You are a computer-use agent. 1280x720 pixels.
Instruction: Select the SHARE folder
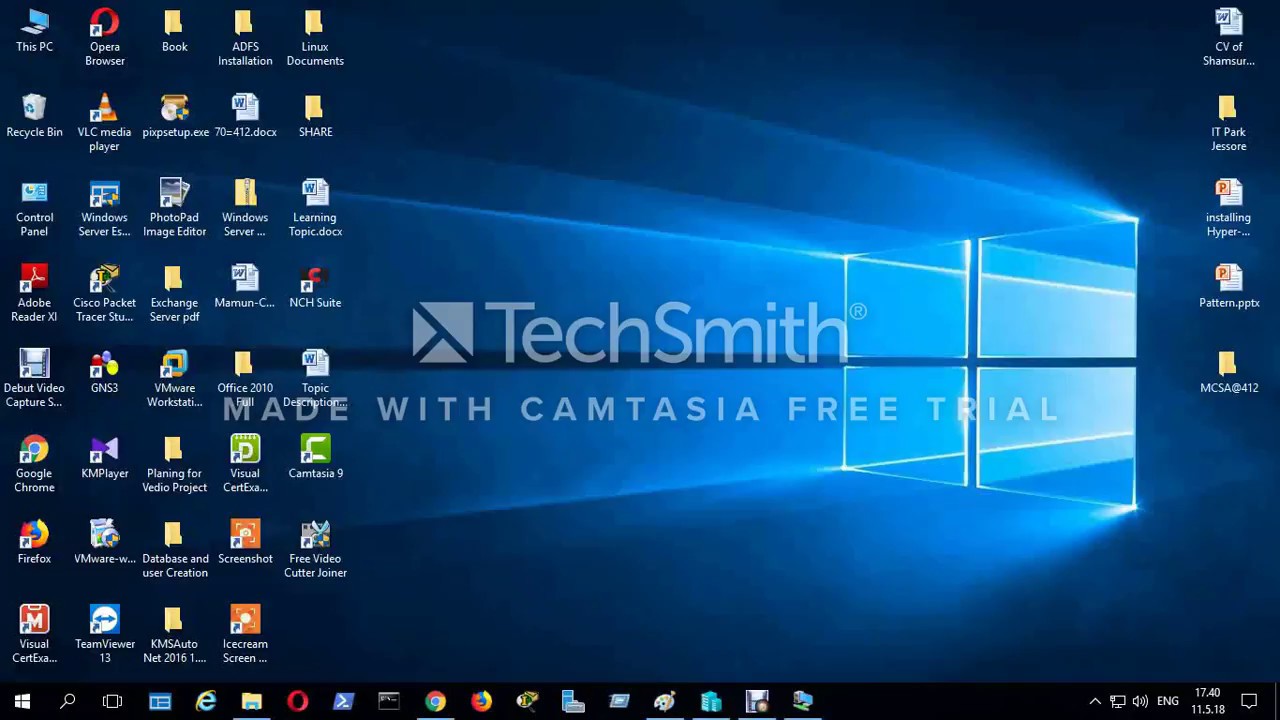(315, 116)
